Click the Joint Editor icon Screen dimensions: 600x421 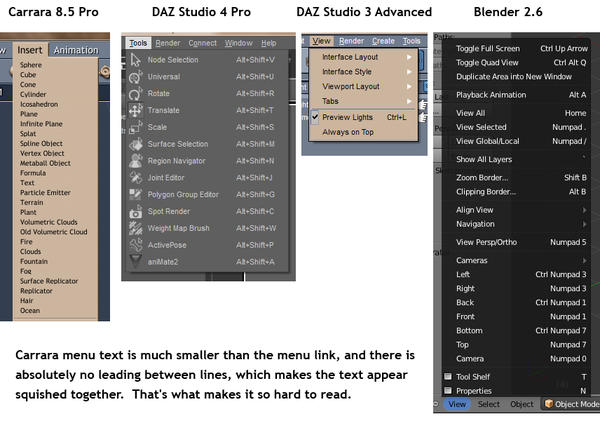tap(135, 178)
